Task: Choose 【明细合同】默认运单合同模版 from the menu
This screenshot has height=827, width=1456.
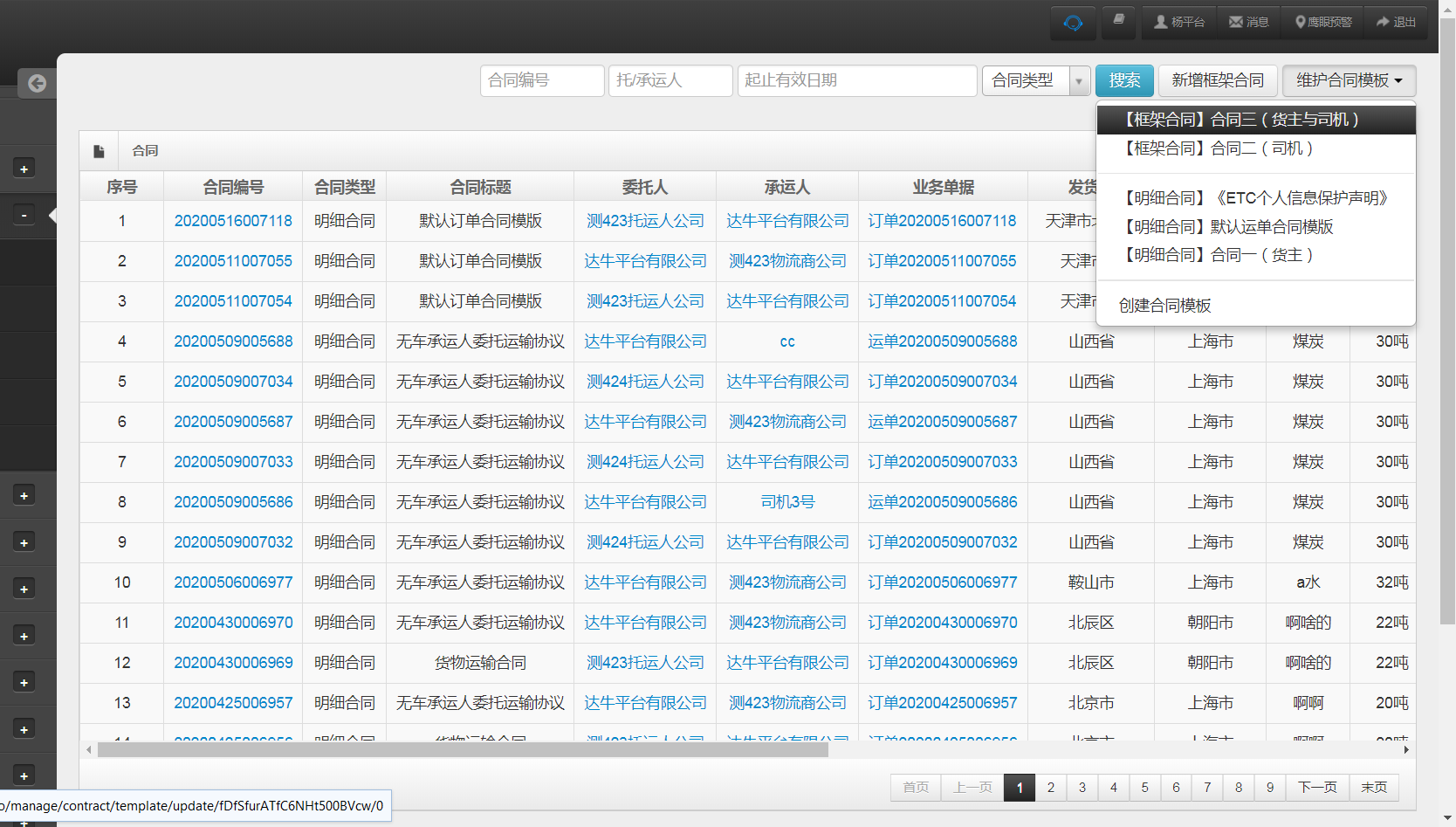Action: tap(1227, 227)
